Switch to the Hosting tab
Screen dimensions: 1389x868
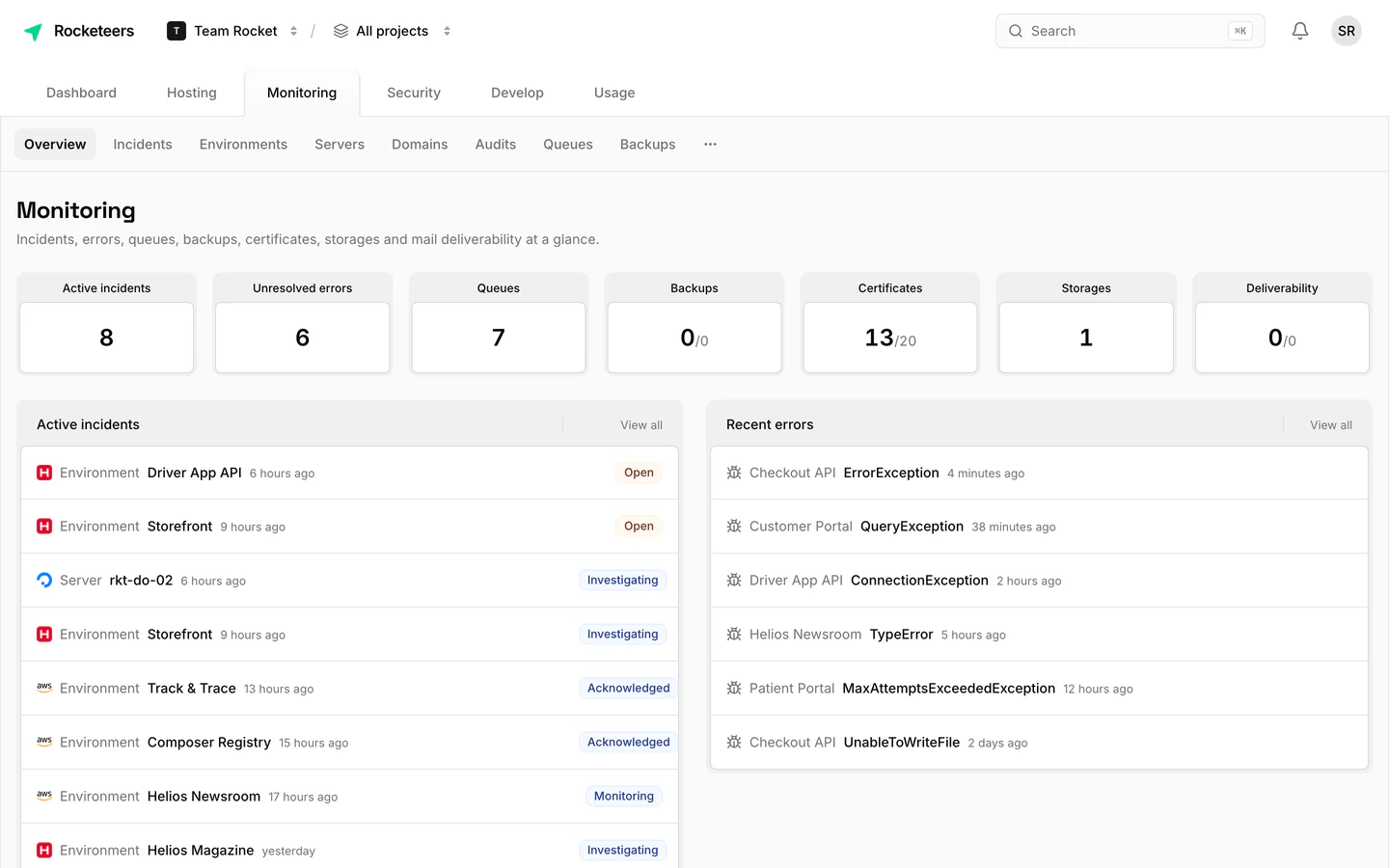[x=192, y=93]
